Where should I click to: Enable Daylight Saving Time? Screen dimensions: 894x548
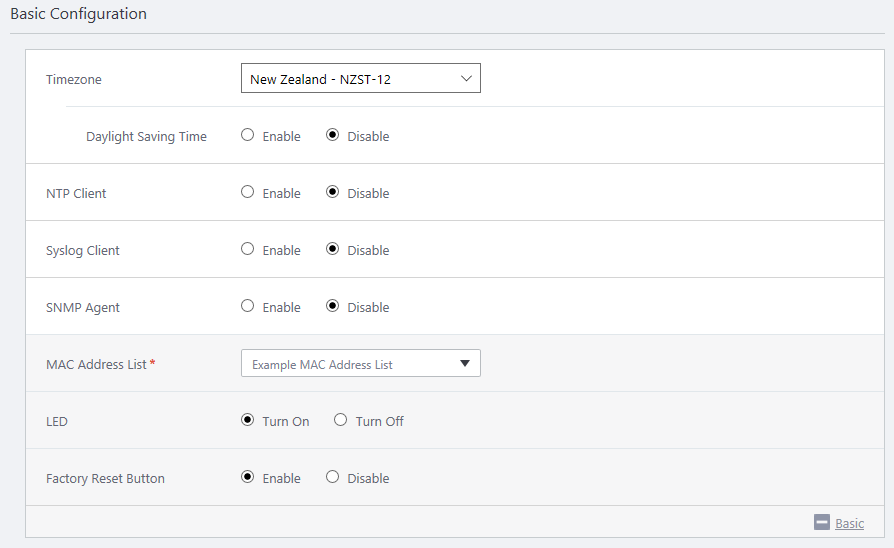[x=248, y=136]
